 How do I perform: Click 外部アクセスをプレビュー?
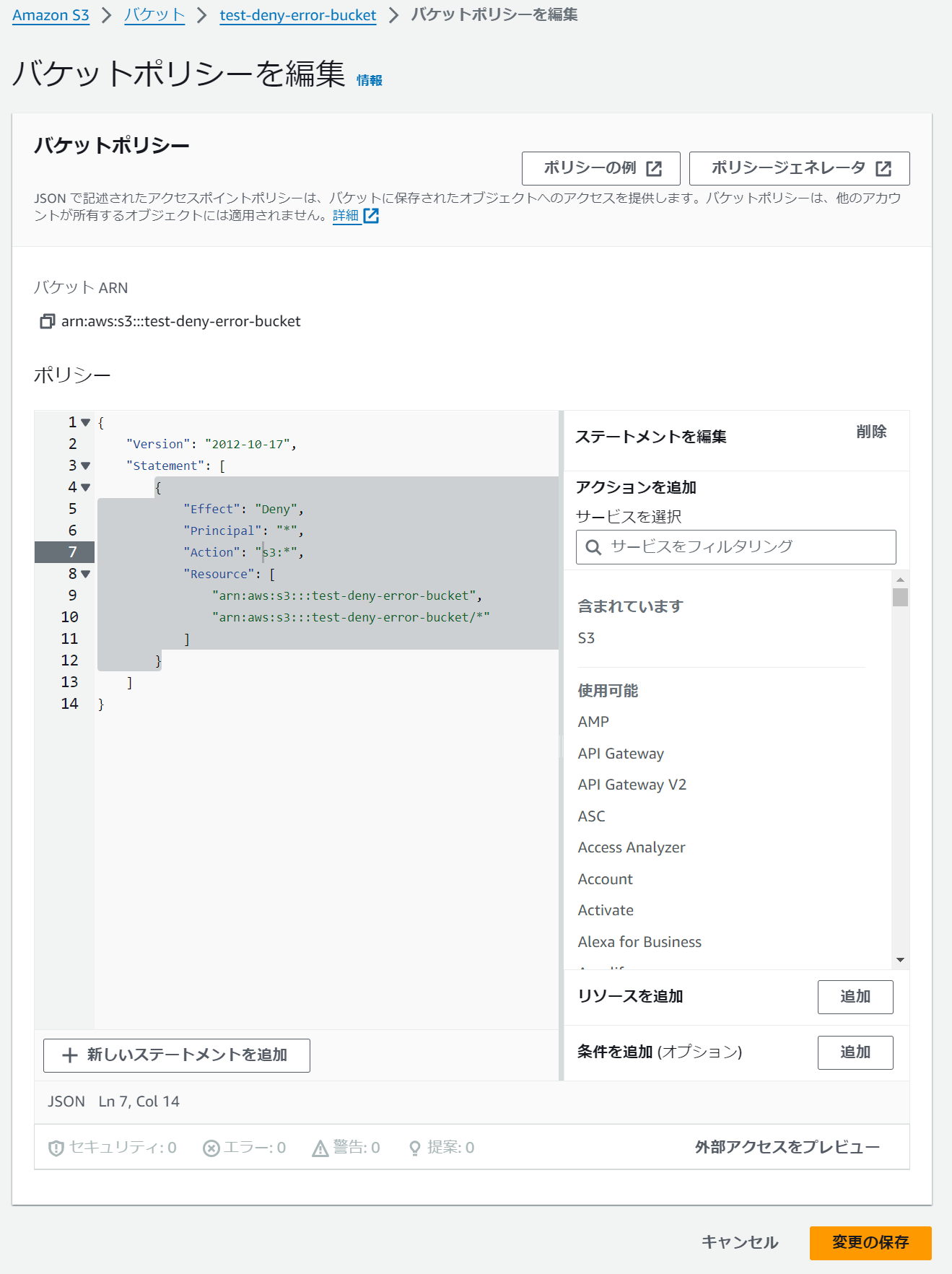coord(787,1148)
